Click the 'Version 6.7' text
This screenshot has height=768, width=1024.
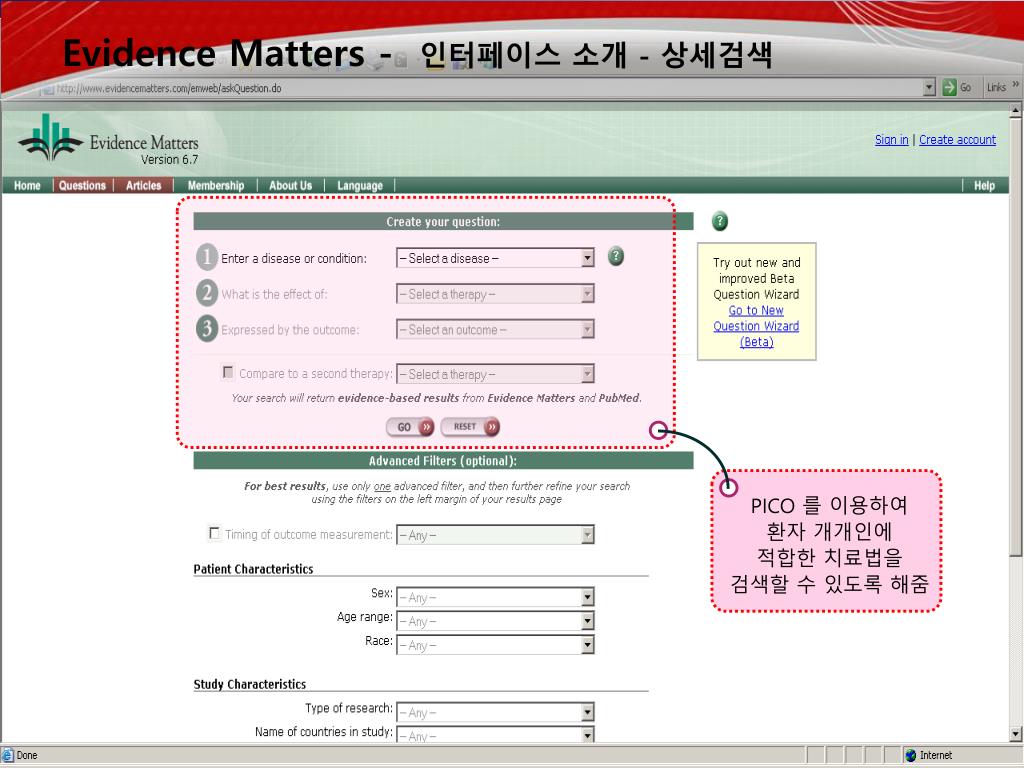point(169,159)
